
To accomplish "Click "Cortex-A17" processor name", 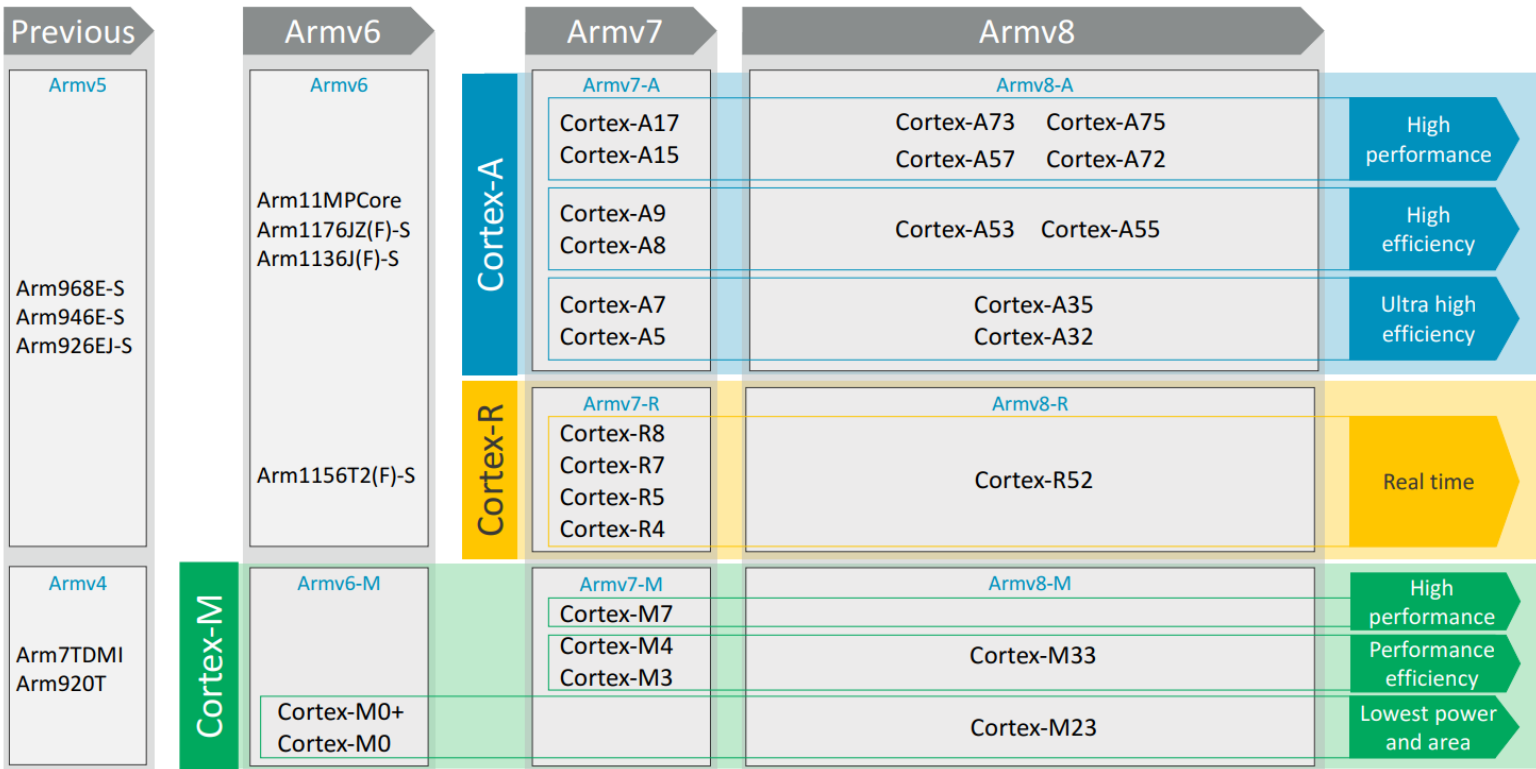I will pyautogui.click(x=619, y=123).
